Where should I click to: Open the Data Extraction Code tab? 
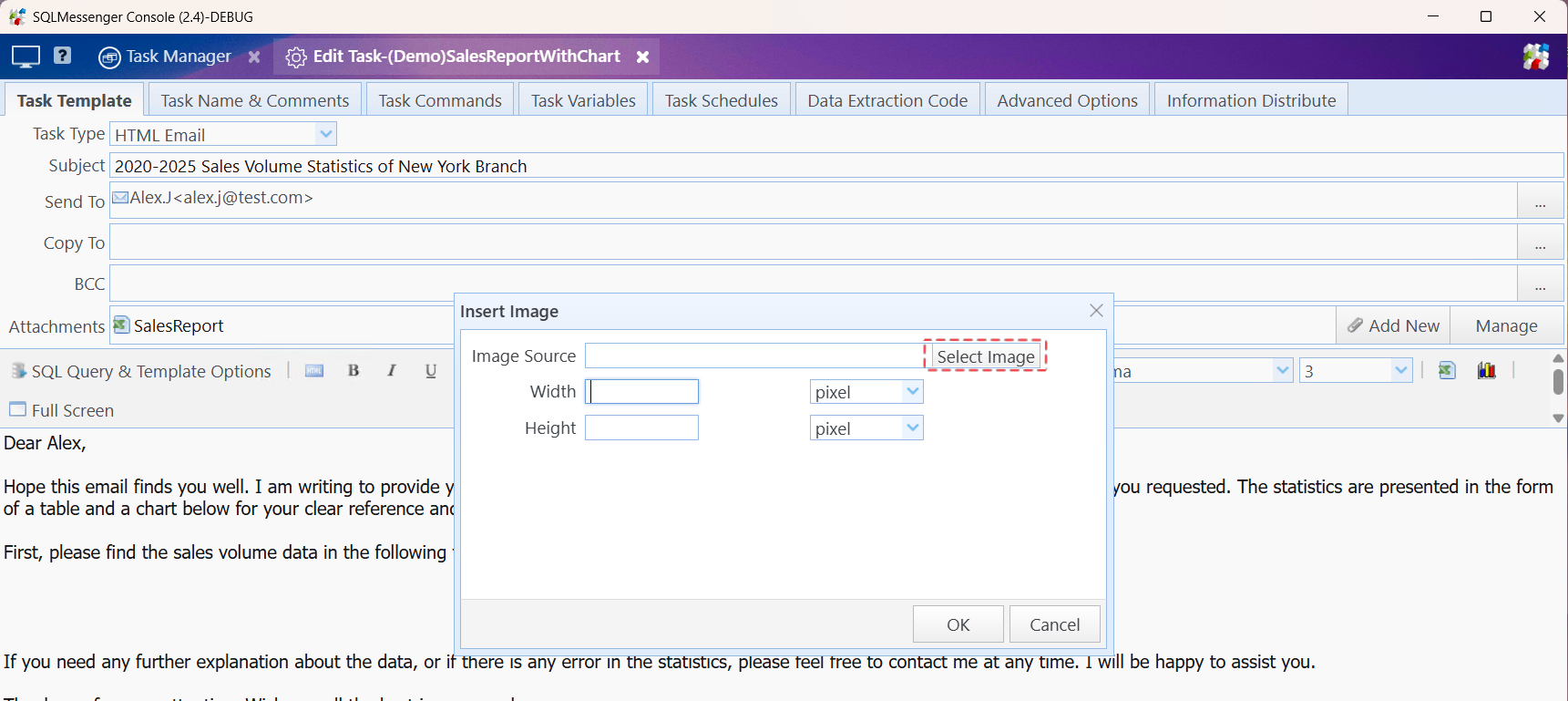point(886,100)
